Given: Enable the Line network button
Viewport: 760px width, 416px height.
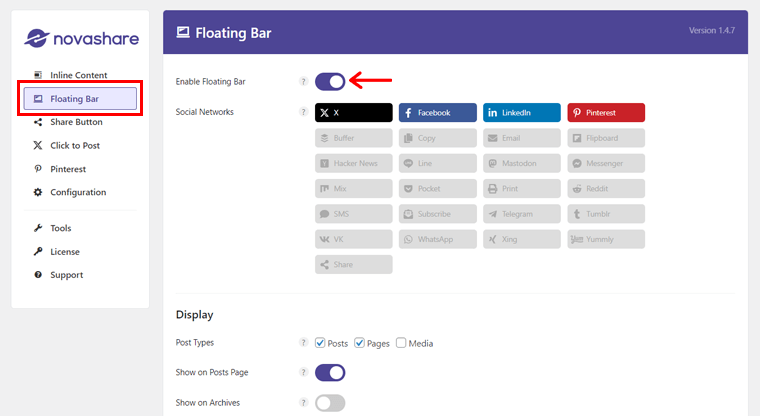Looking at the screenshot, I should (438, 163).
